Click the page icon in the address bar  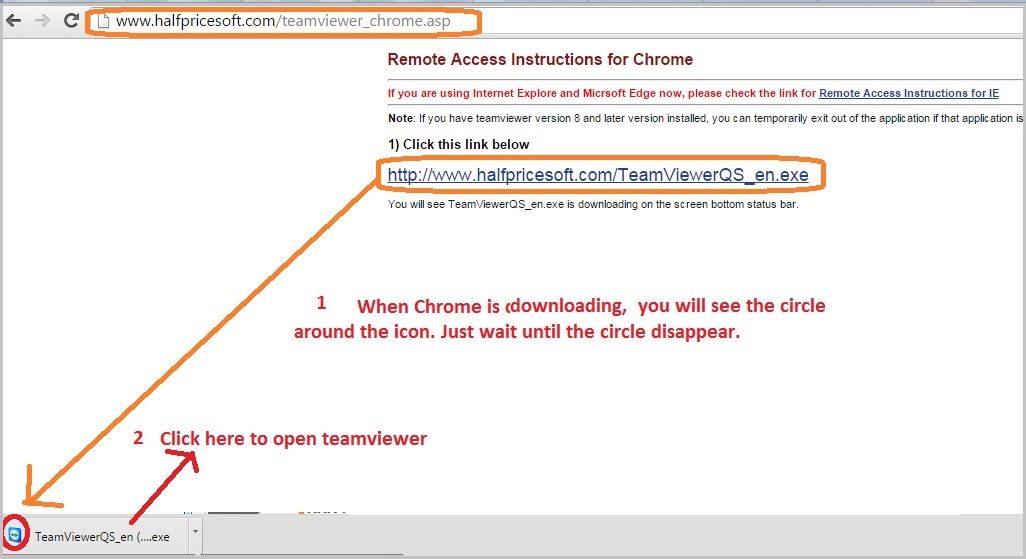point(103,21)
